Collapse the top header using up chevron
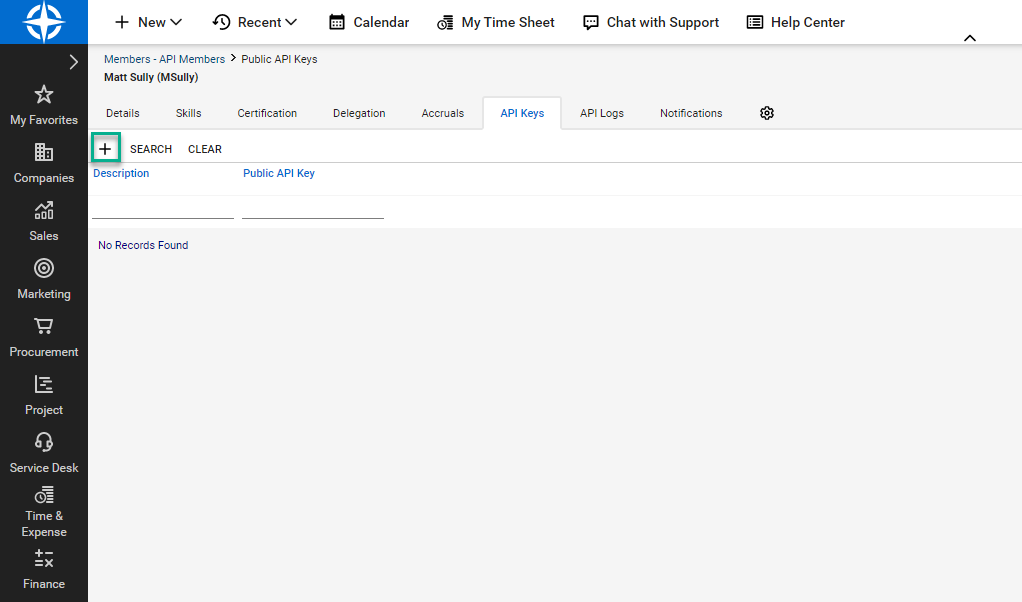Screen dimensions: 1022x602 [x=969, y=38]
